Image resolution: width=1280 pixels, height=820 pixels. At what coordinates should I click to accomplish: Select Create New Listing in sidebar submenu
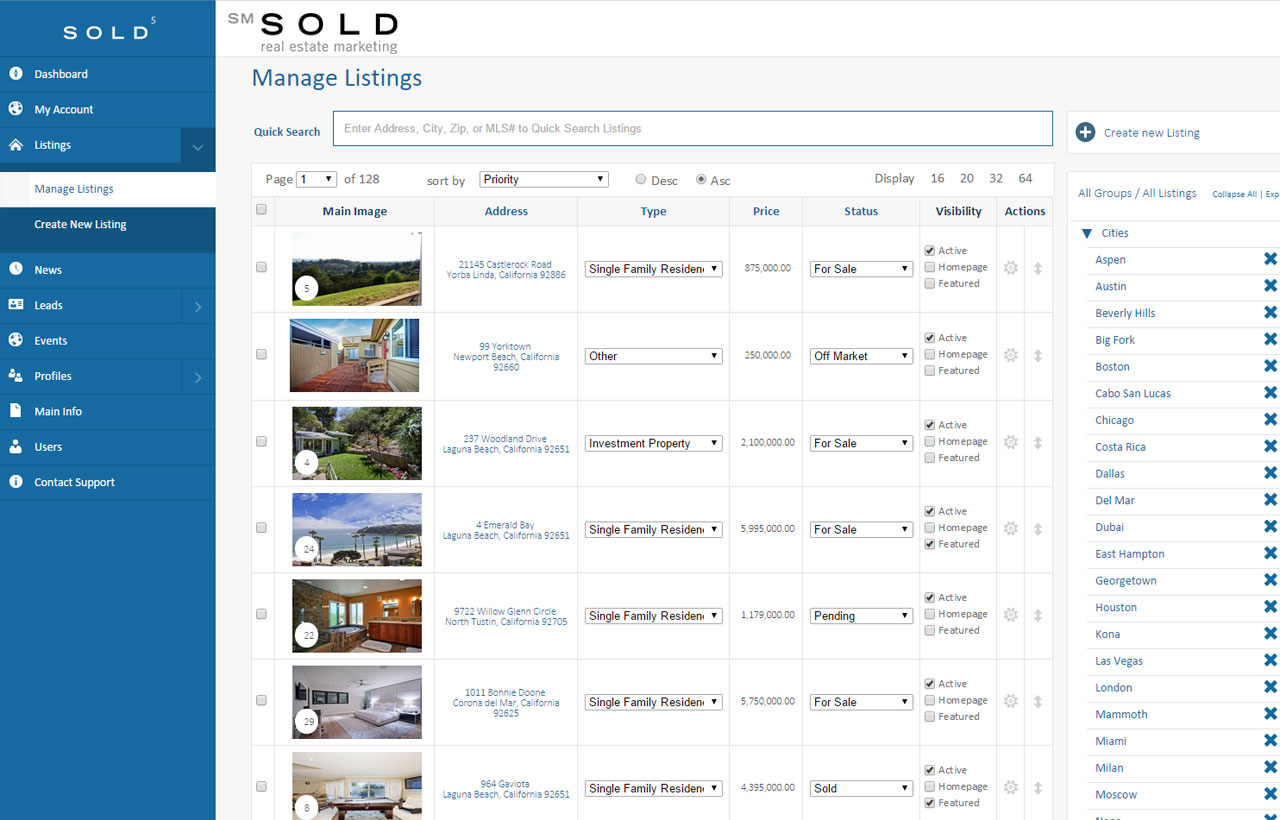[x=80, y=224]
